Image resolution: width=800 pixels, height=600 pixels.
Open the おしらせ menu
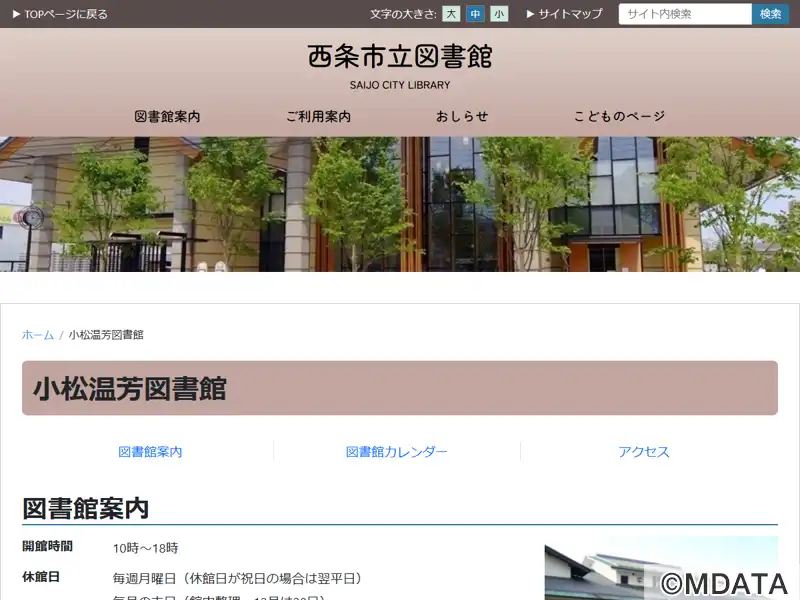[x=462, y=116]
